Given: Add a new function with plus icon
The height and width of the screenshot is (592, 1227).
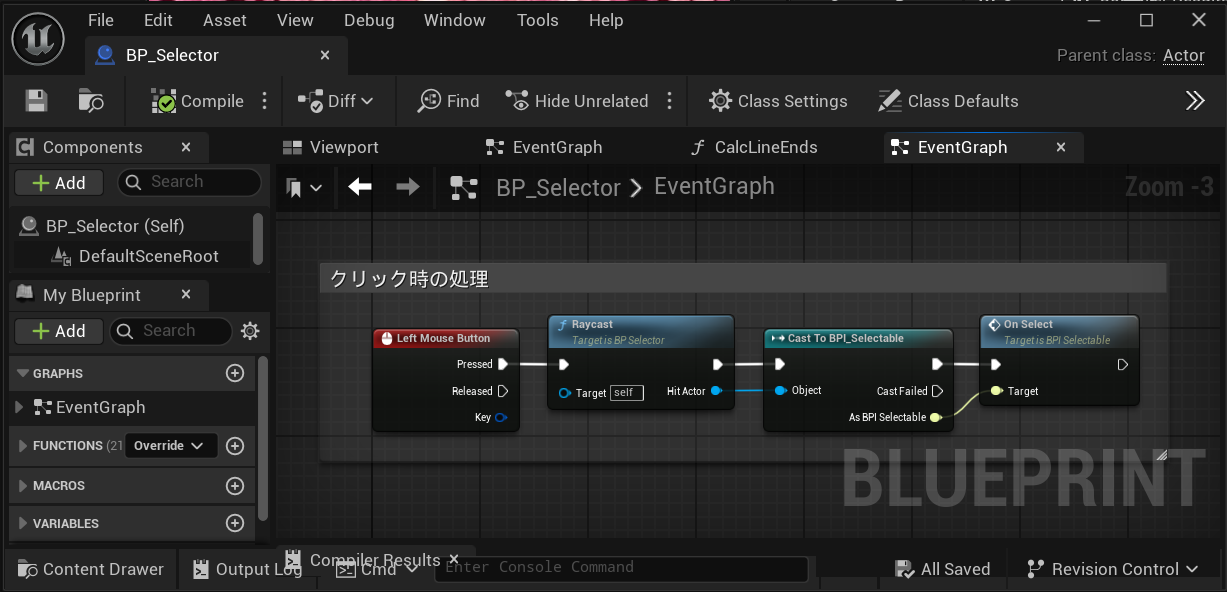Looking at the screenshot, I should 235,446.
